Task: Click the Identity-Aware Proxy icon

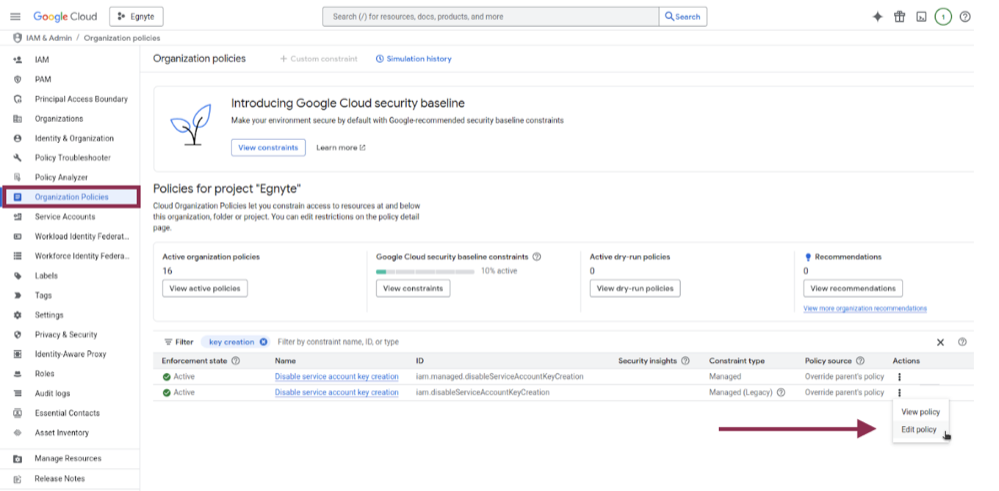Action: tap(18, 354)
